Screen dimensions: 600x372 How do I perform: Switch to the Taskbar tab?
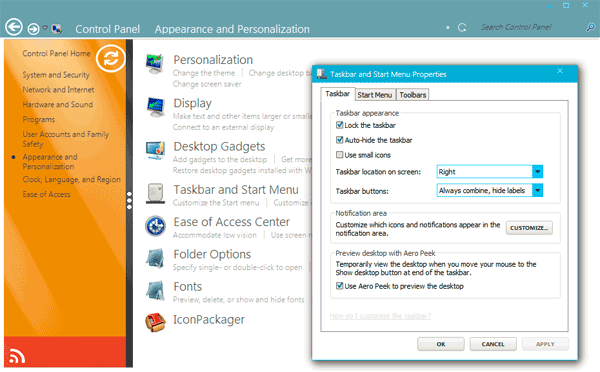338,94
